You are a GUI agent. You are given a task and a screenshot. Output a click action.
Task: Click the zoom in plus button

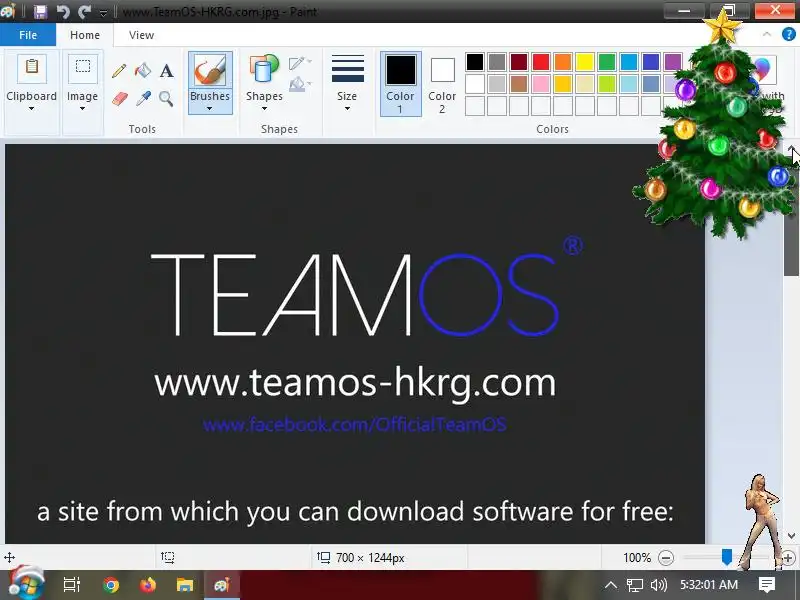[788, 558]
